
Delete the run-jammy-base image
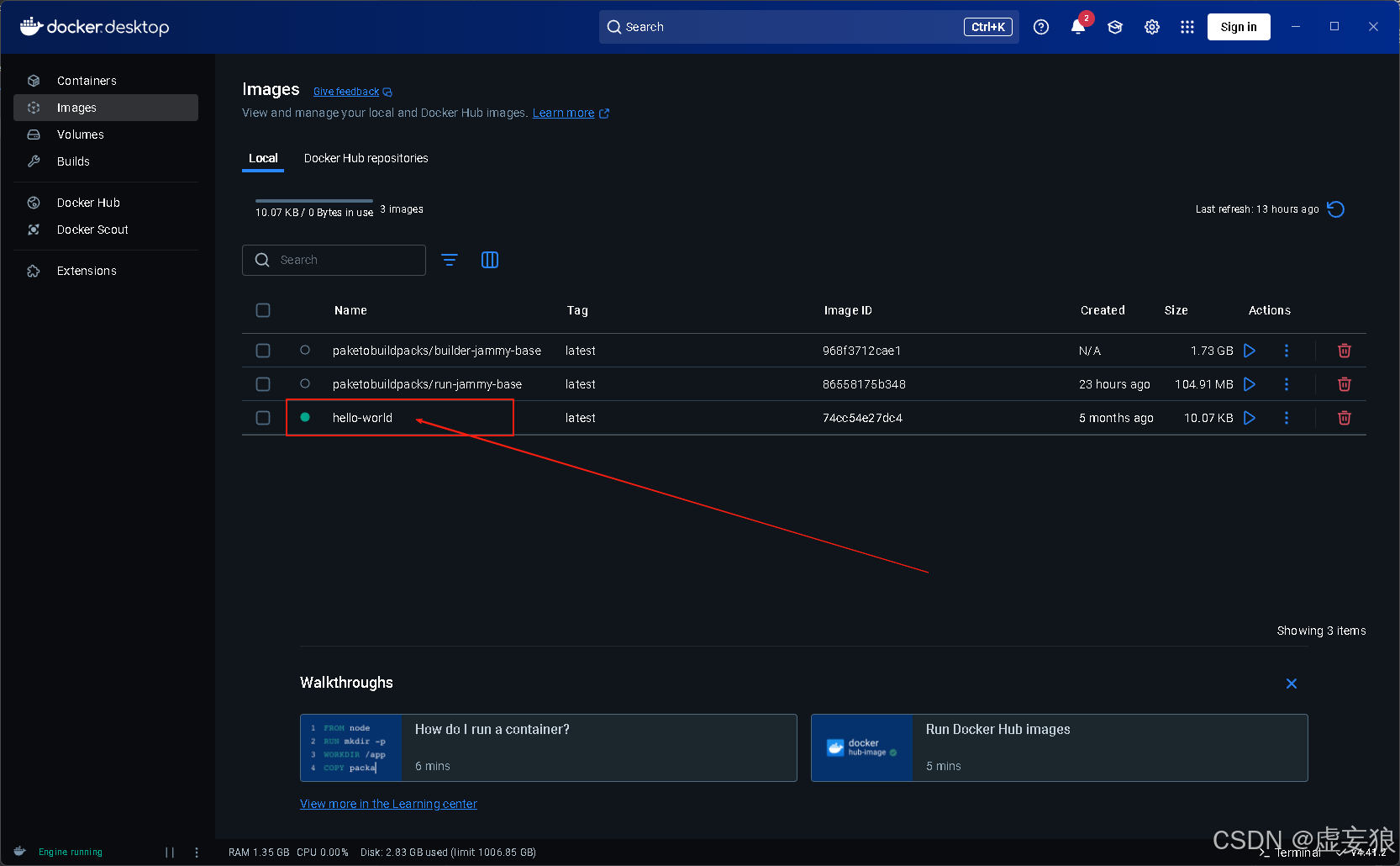(x=1345, y=384)
